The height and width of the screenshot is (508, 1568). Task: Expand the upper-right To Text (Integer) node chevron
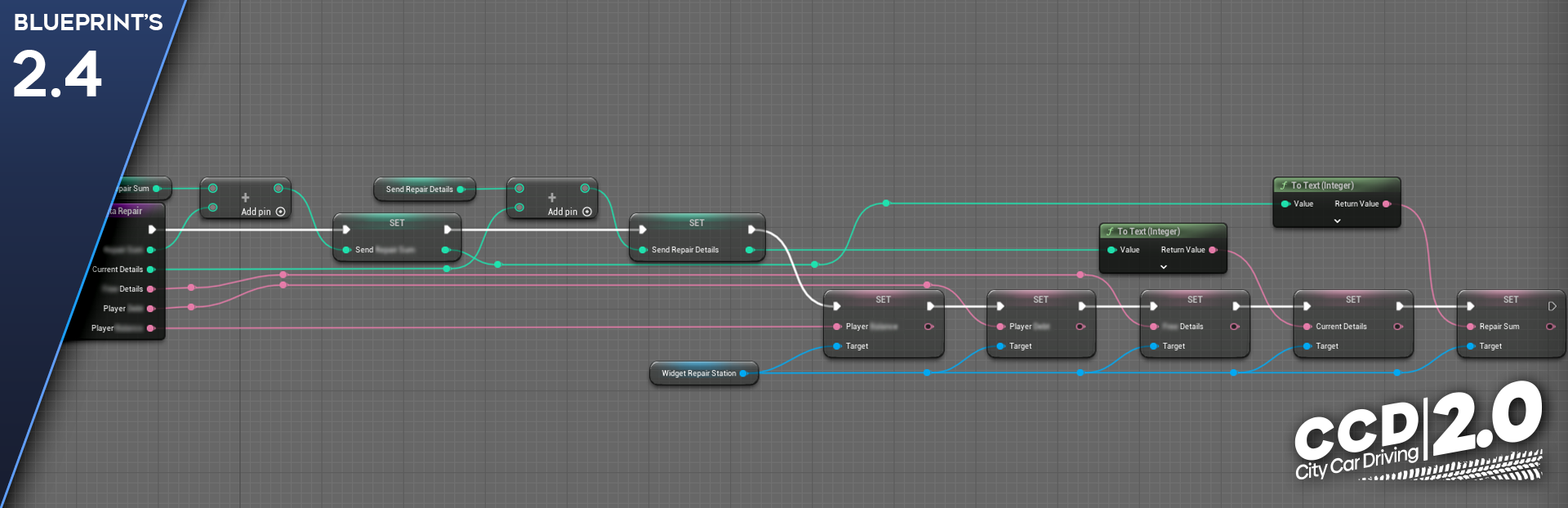point(1337,221)
